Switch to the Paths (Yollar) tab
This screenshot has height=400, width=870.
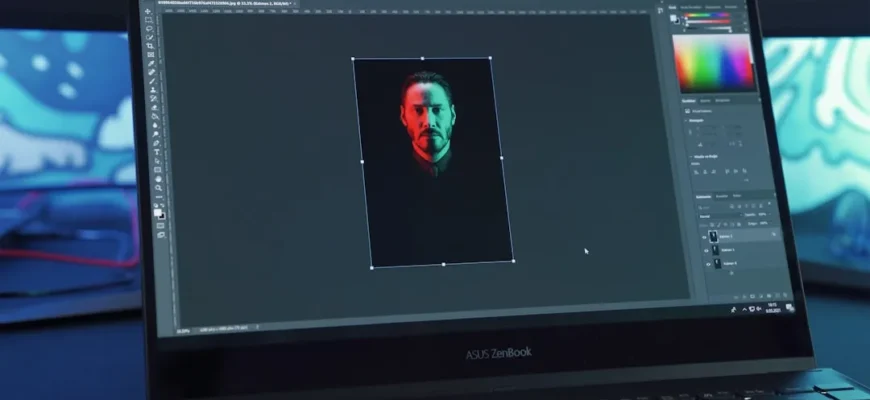[x=737, y=196]
